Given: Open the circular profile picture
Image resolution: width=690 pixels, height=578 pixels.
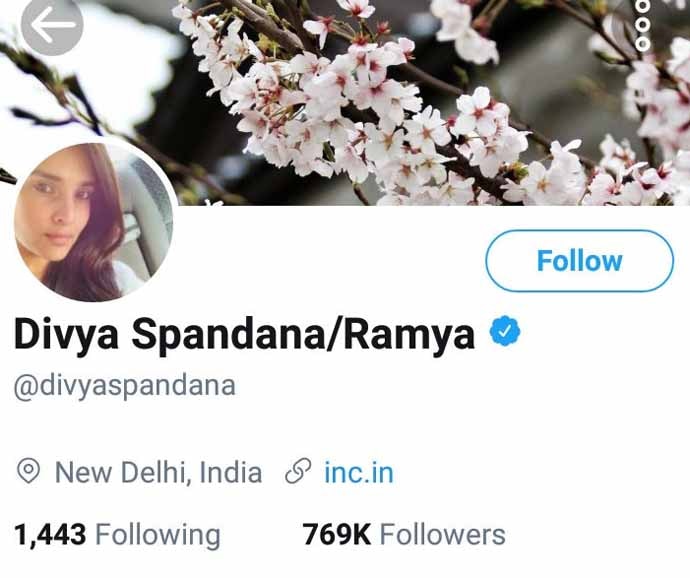Looking at the screenshot, I should [92, 224].
